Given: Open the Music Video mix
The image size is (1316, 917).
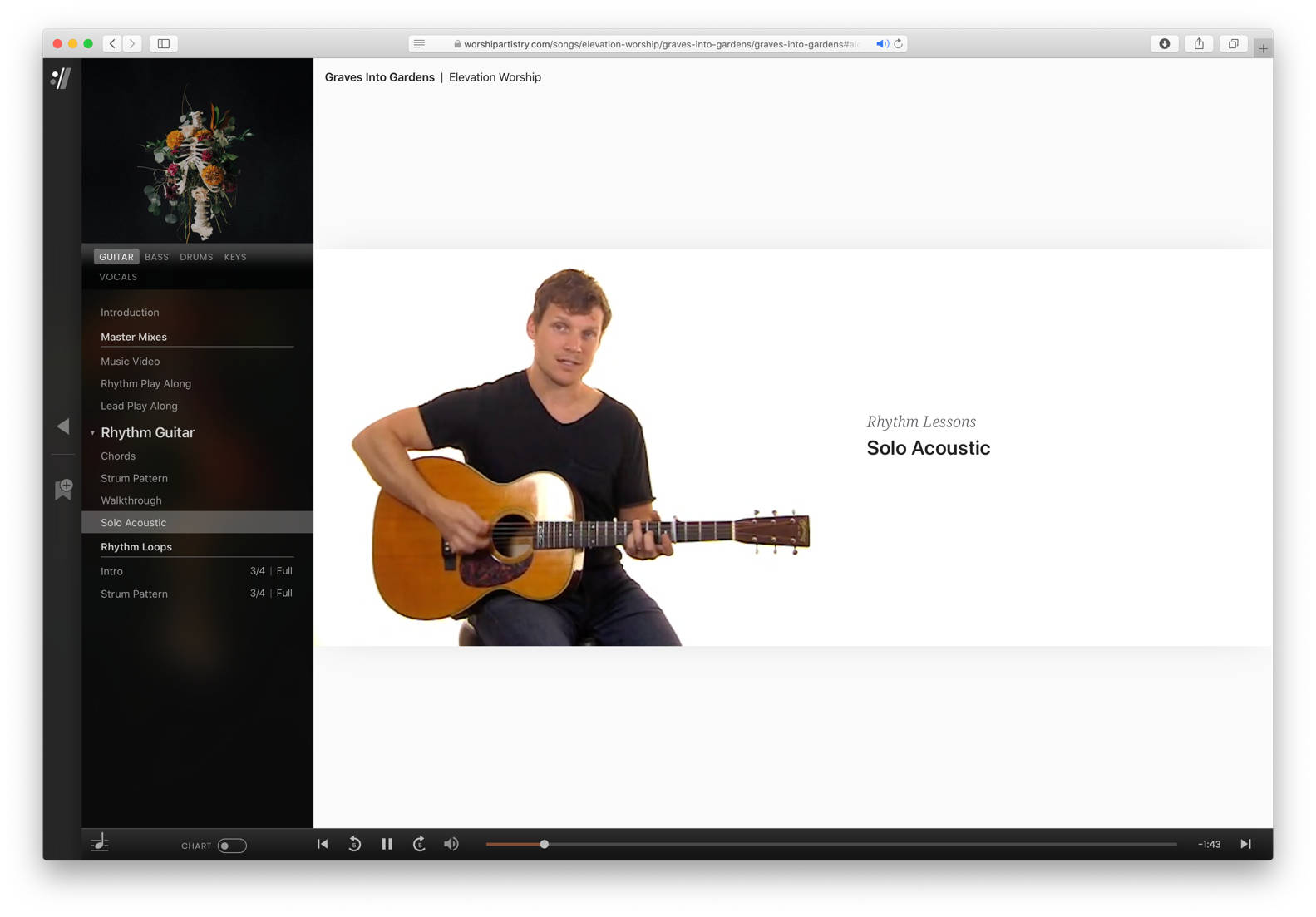Looking at the screenshot, I should [x=130, y=362].
